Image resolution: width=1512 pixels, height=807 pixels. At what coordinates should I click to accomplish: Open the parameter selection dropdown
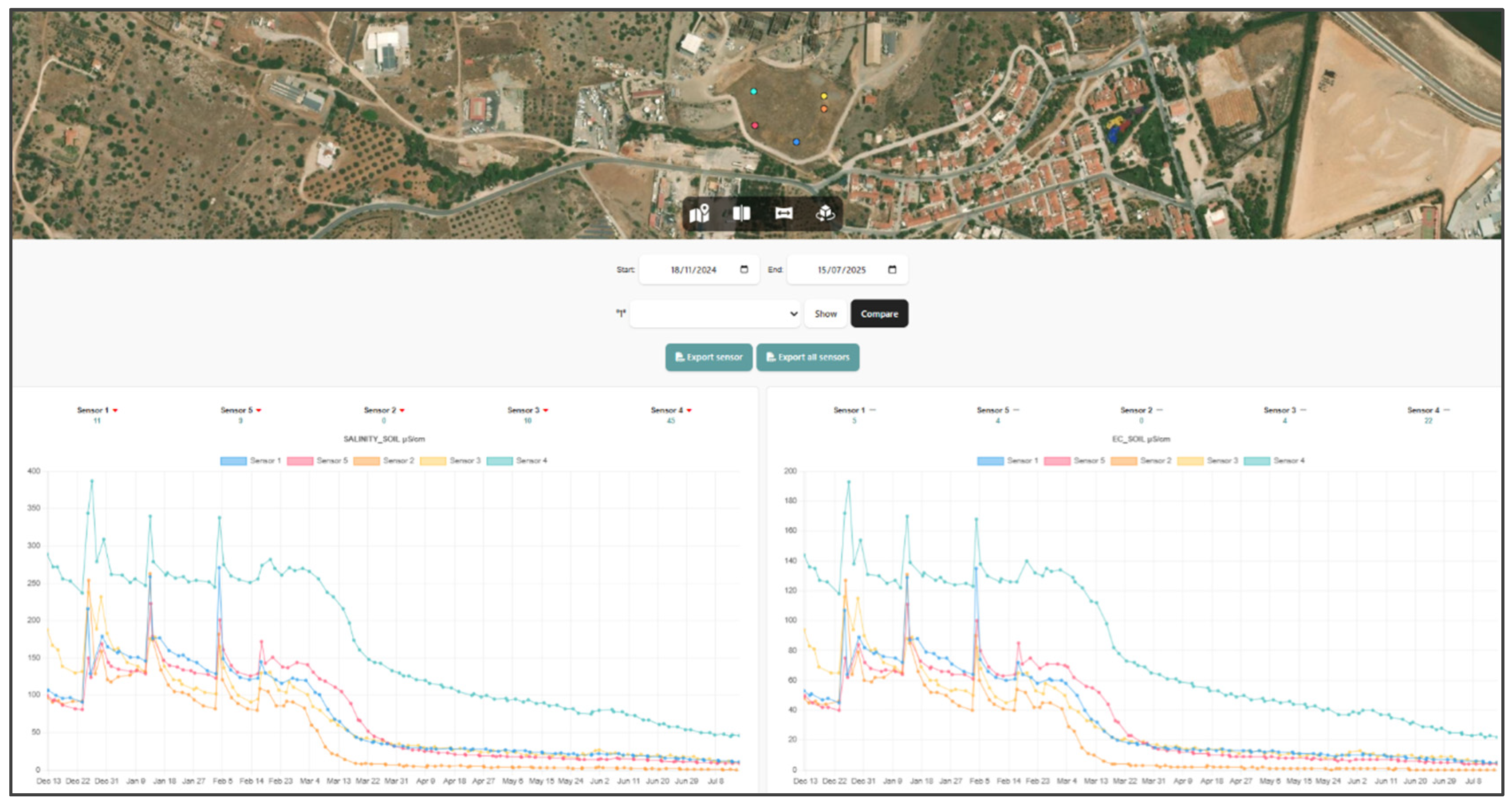click(715, 314)
